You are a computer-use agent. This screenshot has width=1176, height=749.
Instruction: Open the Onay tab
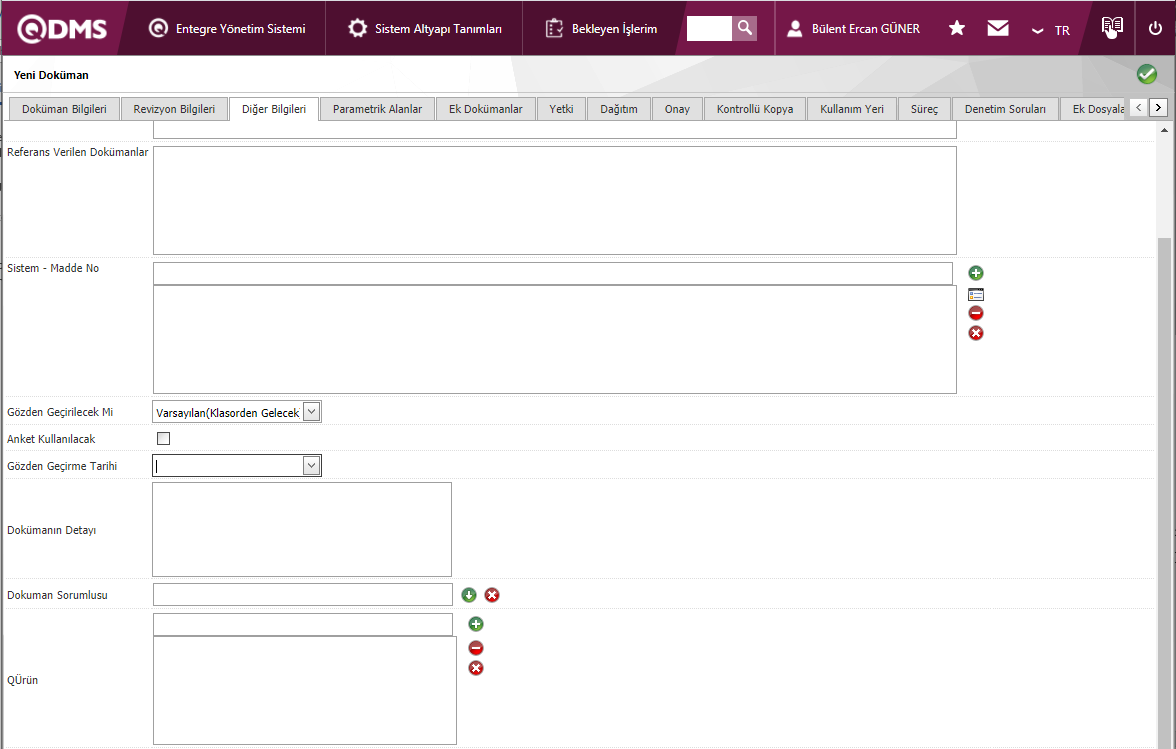(677, 109)
